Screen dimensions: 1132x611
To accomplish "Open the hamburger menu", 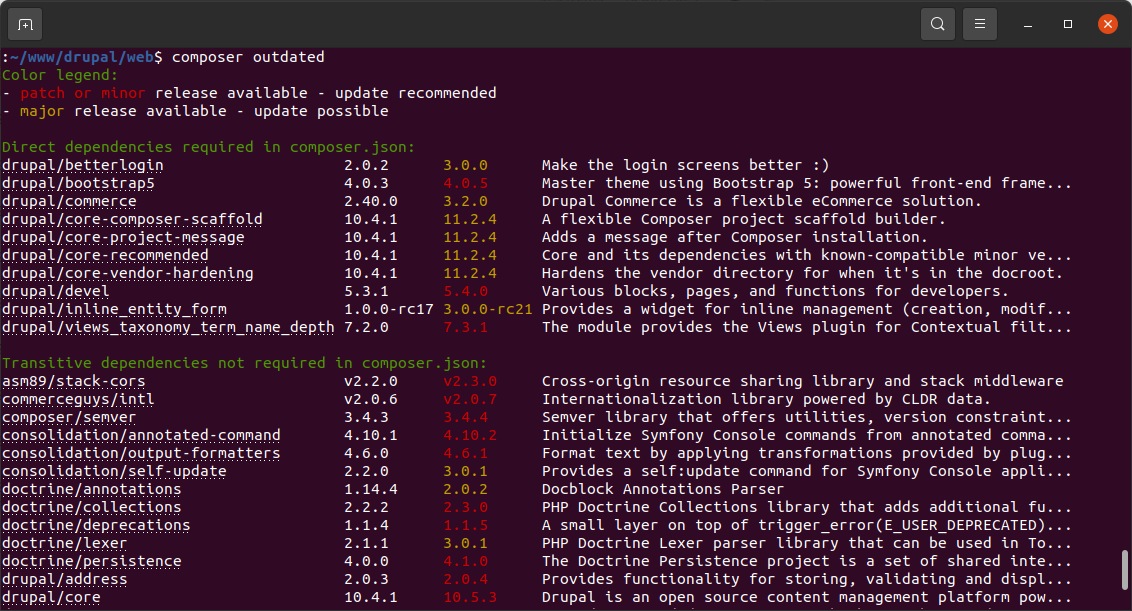I will pyautogui.click(x=981, y=24).
